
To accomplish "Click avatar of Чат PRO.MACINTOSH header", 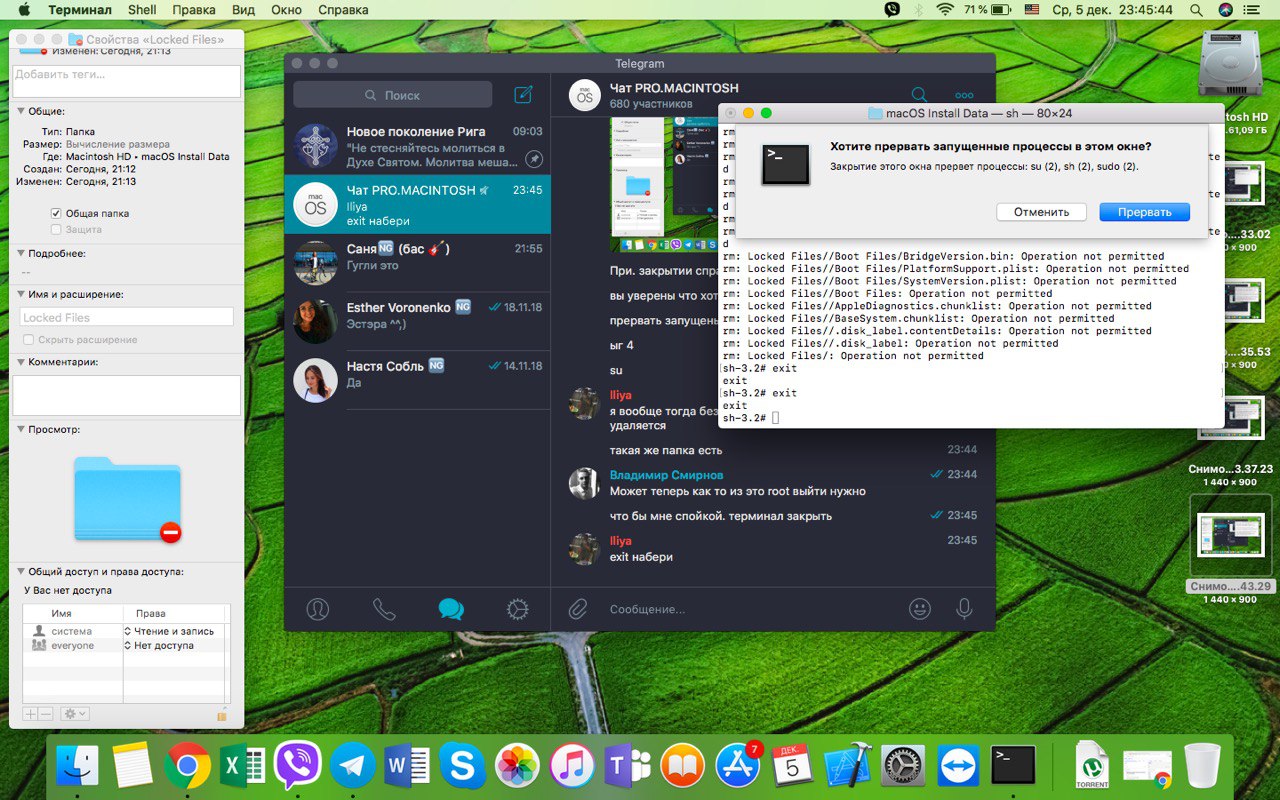I will [585, 95].
